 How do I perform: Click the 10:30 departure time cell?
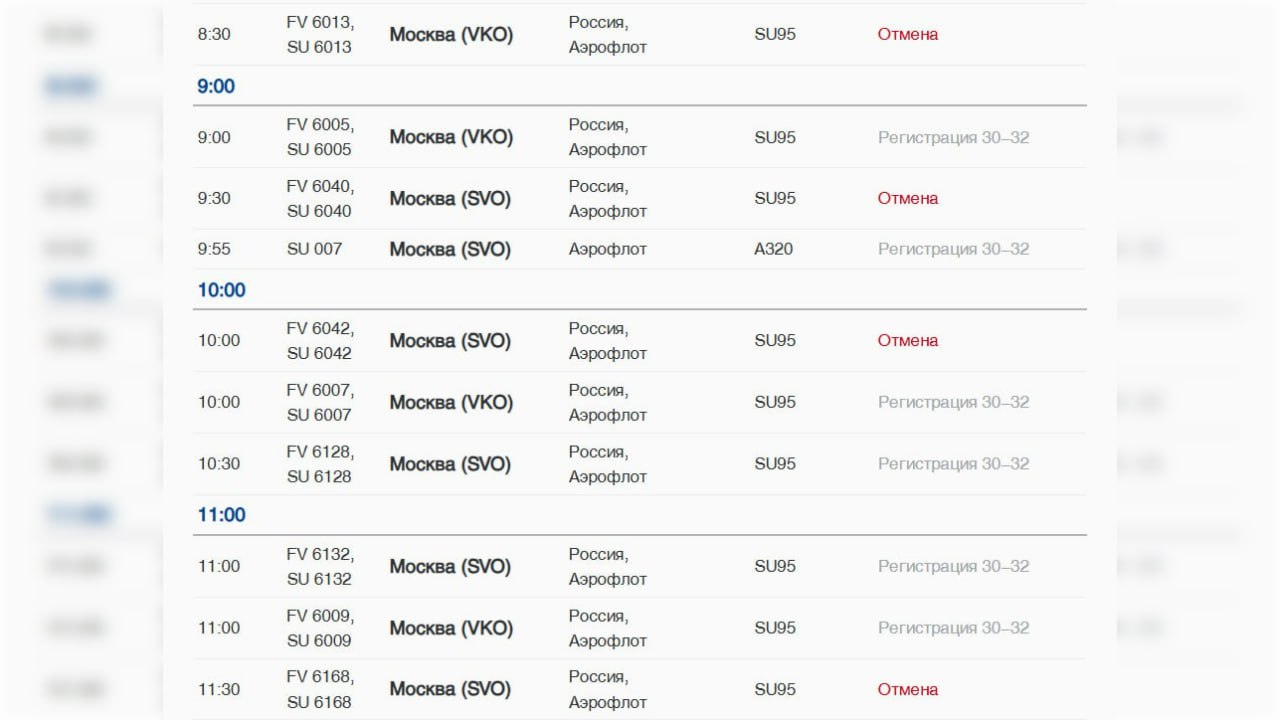219,464
